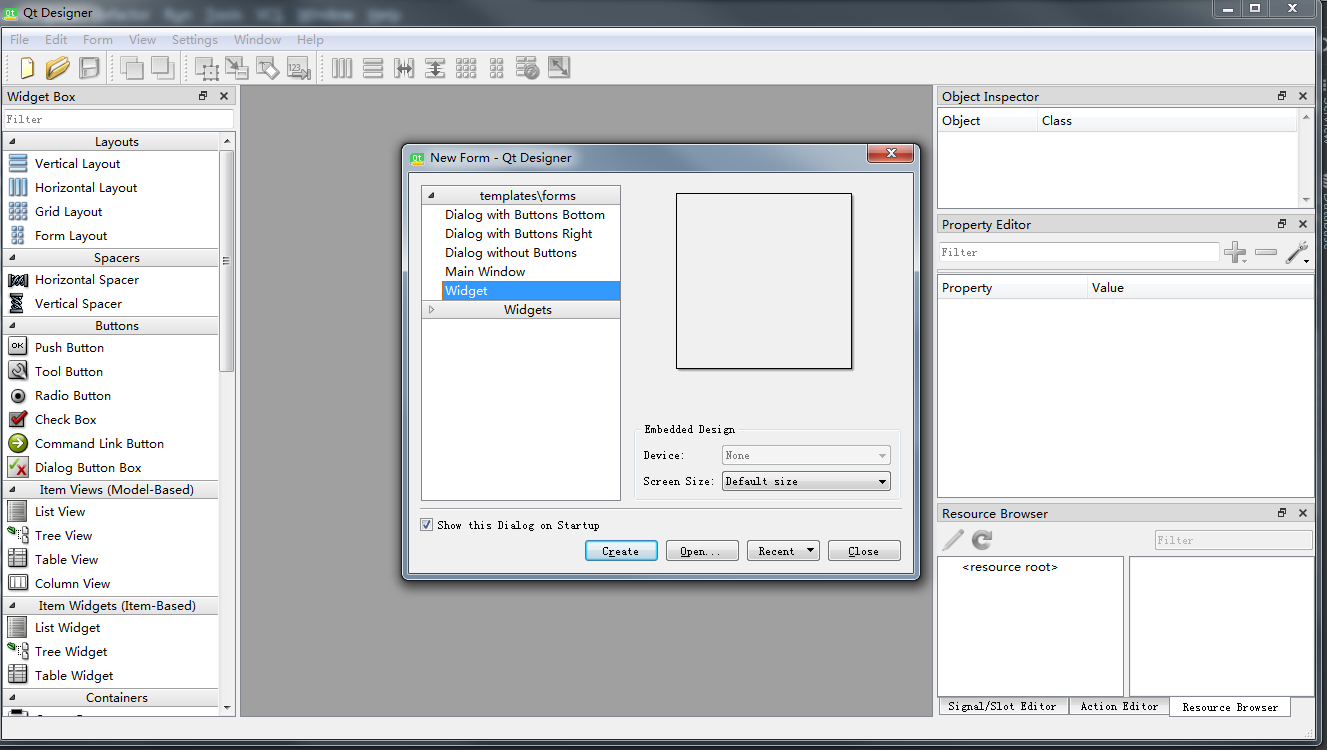Screen dimensions: 1327x750
Task: Click the Create button
Action: pos(621,551)
